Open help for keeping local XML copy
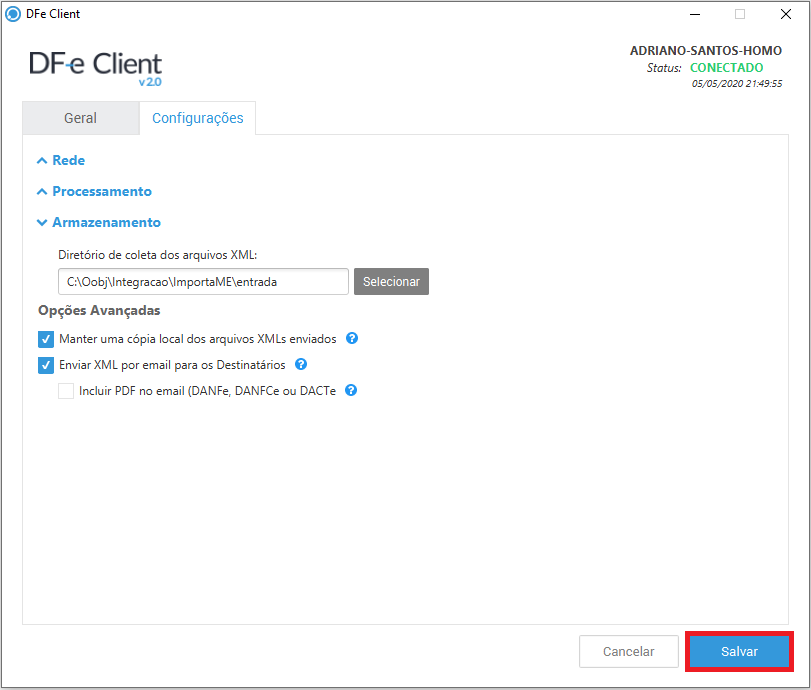This screenshot has height=690, width=811. coord(352,339)
